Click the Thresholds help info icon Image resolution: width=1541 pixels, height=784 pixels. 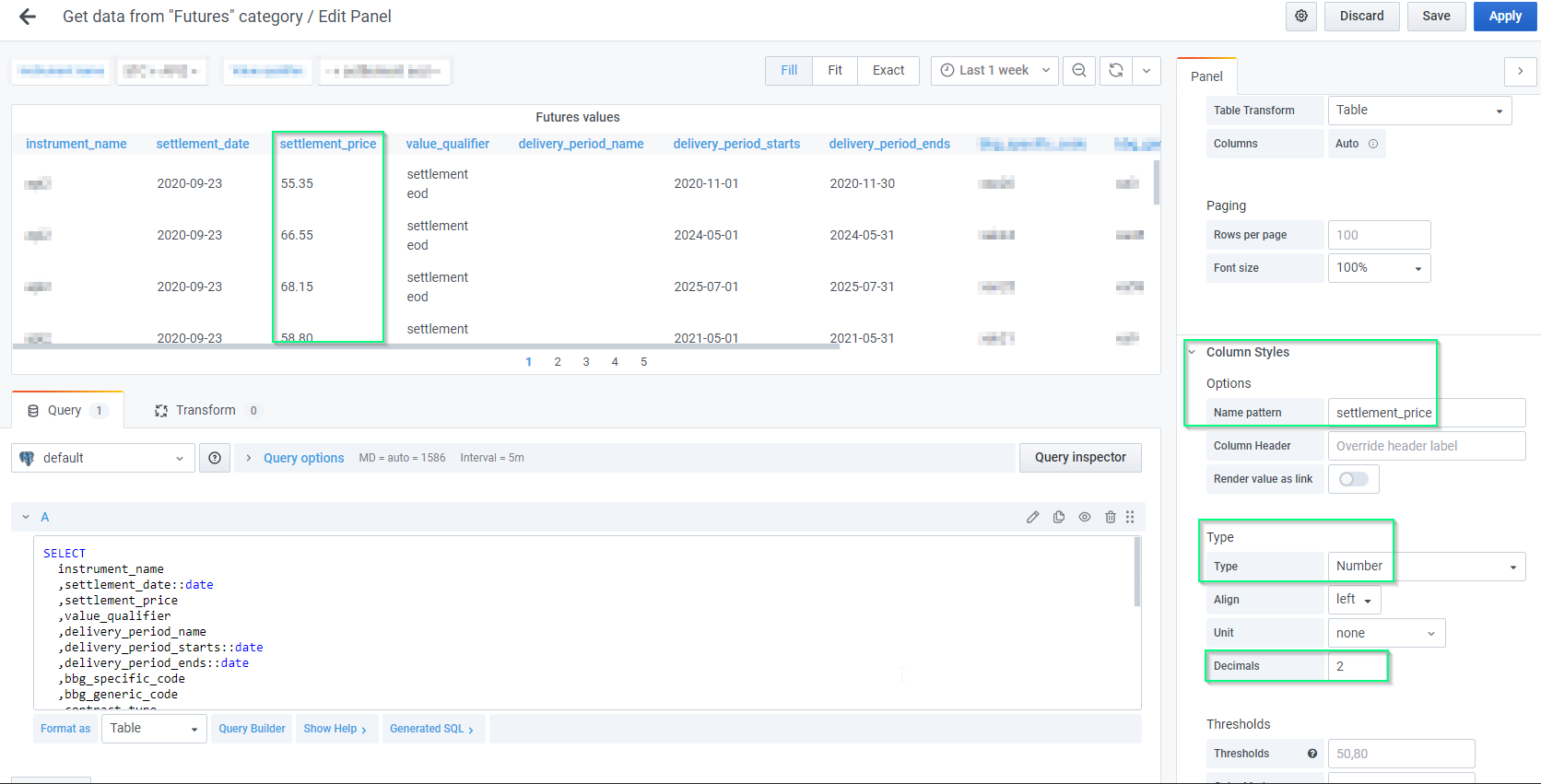(1312, 754)
